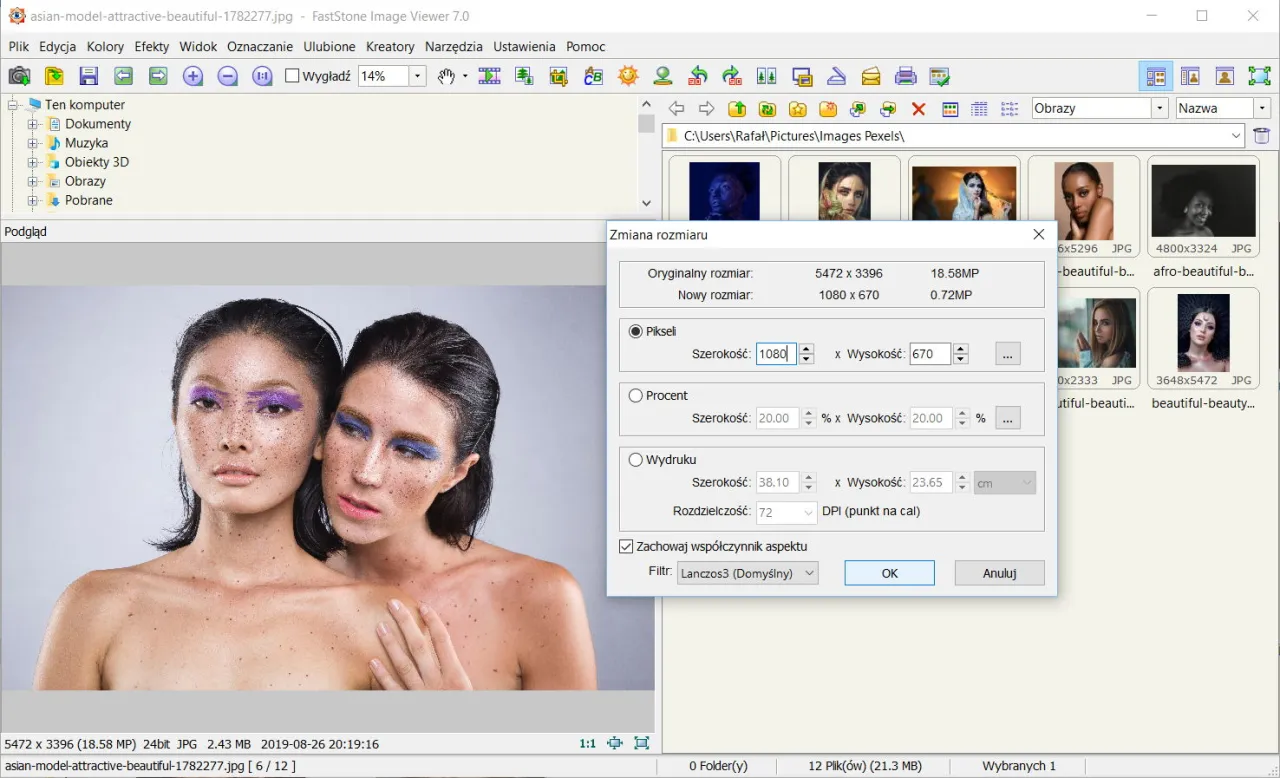The height and width of the screenshot is (778, 1280).
Task: Open the image crop board
Action: click(x=557, y=75)
